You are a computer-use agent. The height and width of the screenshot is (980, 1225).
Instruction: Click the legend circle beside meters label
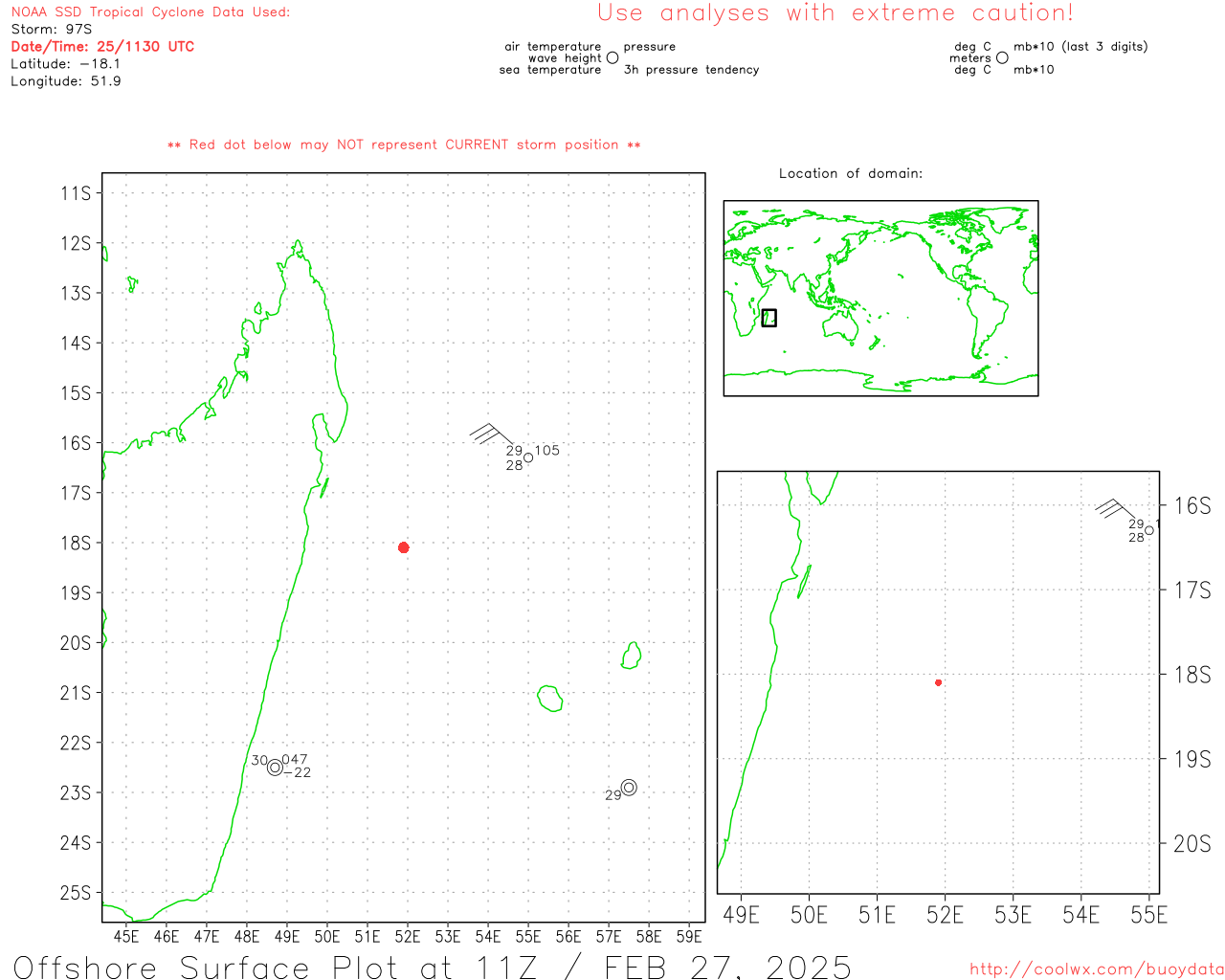(1002, 57)
